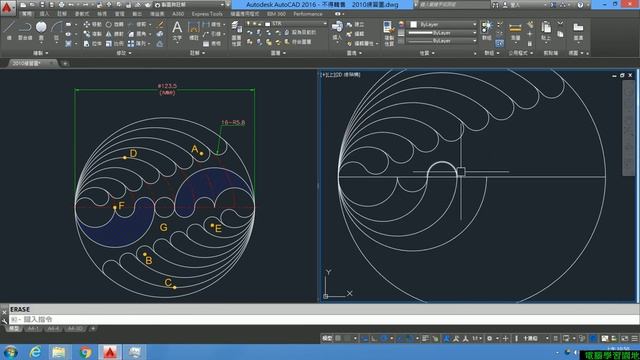Click the Copy tool in Modify panel
Viewport: 640px width, 360px height.
[x=92, y=34]
